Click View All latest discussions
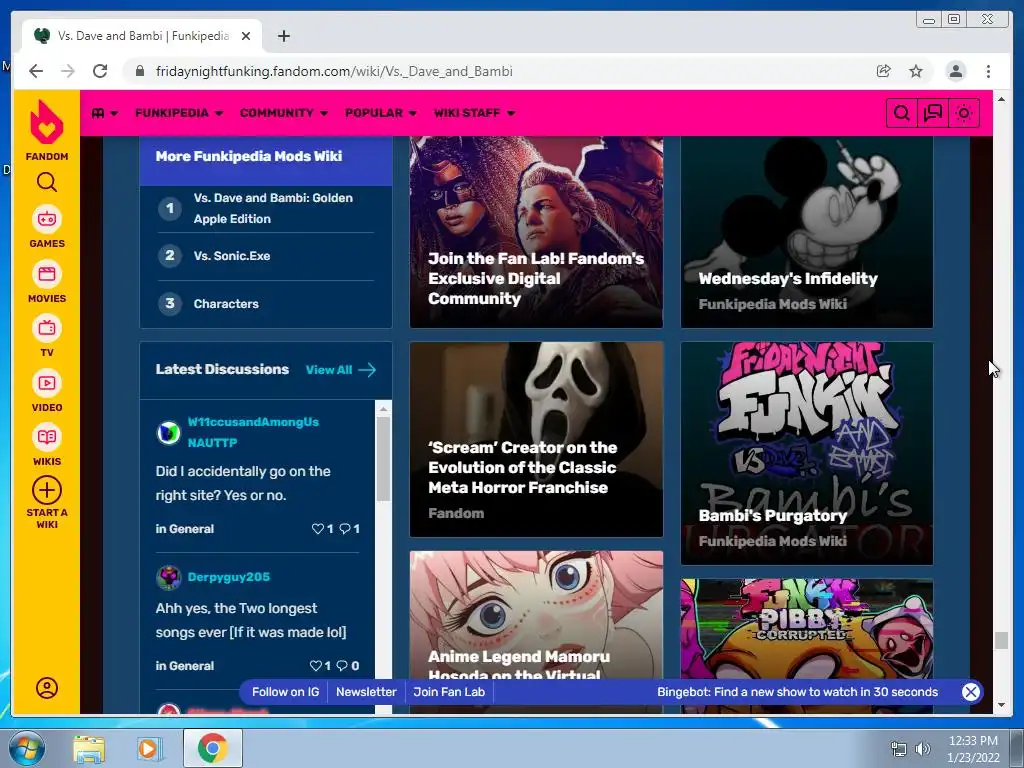The image size is (1024, 768). point(340,370)
